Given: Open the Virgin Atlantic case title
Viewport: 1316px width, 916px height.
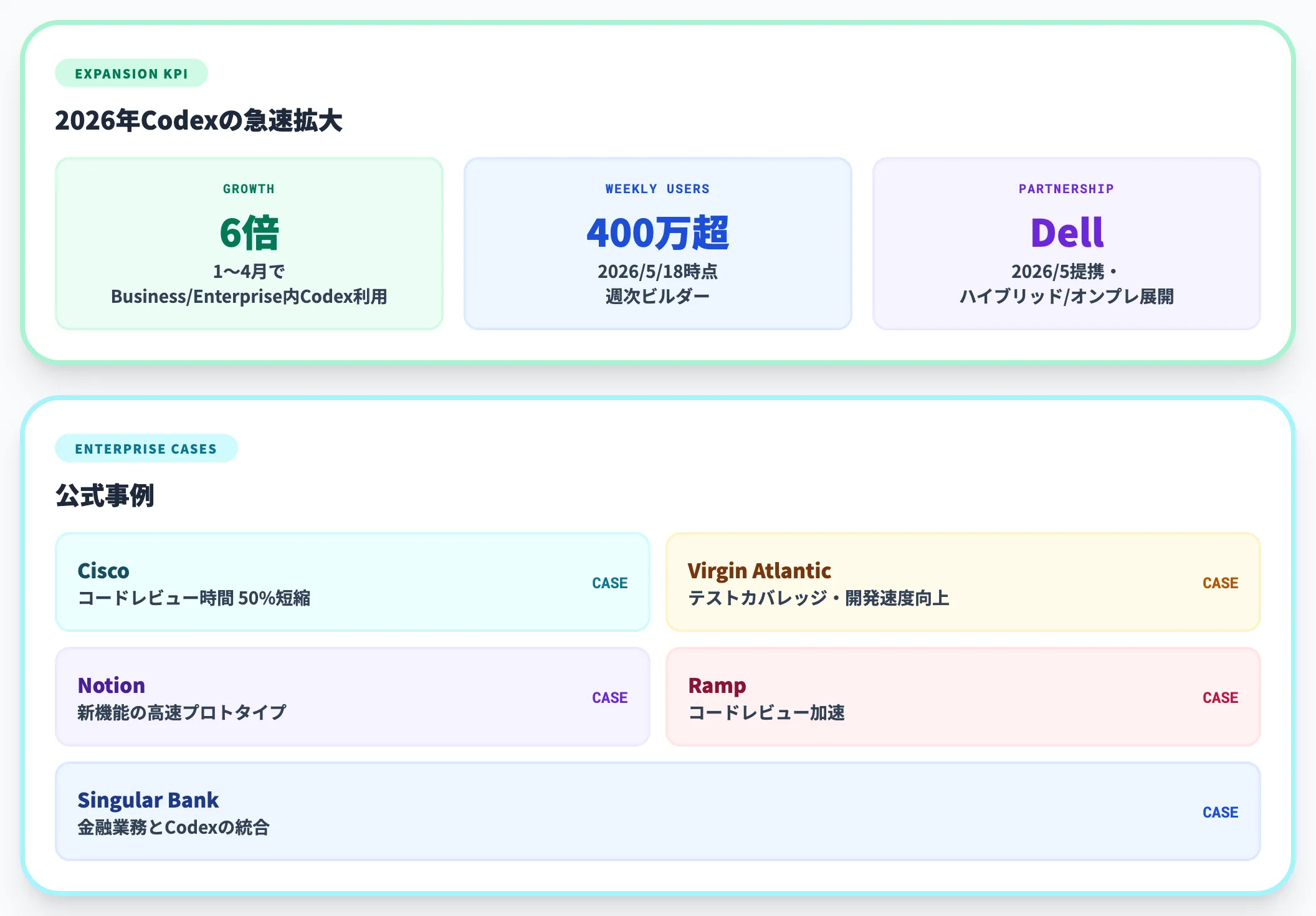Looking at the screenshot, I should pos(760,571).
